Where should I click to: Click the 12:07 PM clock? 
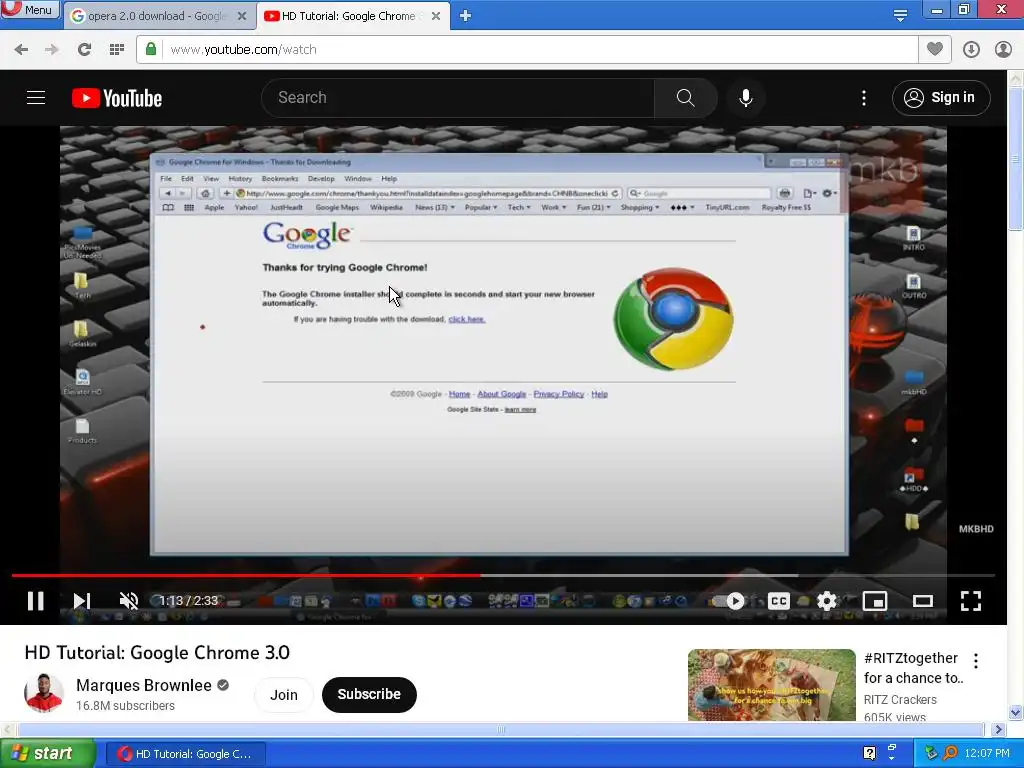987,754
